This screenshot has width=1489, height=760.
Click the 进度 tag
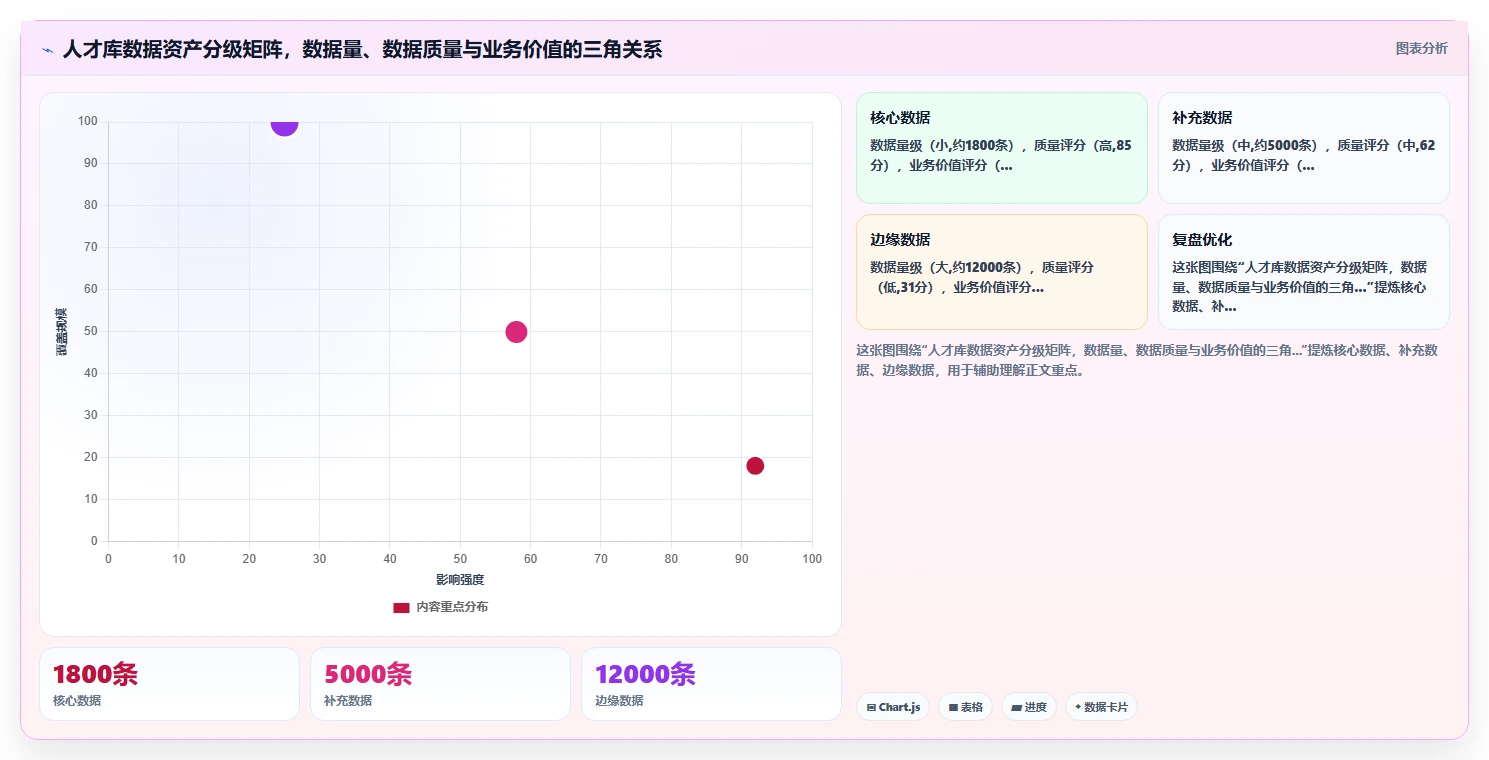click(1028, 707)
